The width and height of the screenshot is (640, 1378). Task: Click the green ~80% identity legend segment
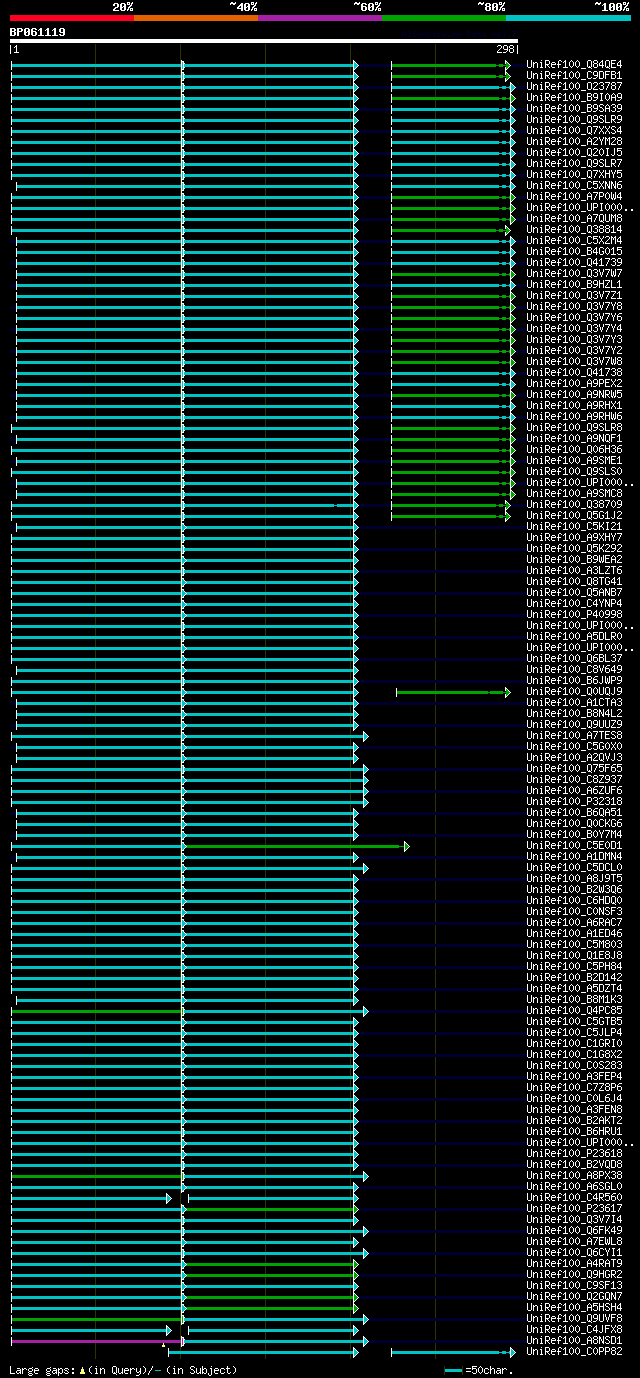tap(443, 18)
